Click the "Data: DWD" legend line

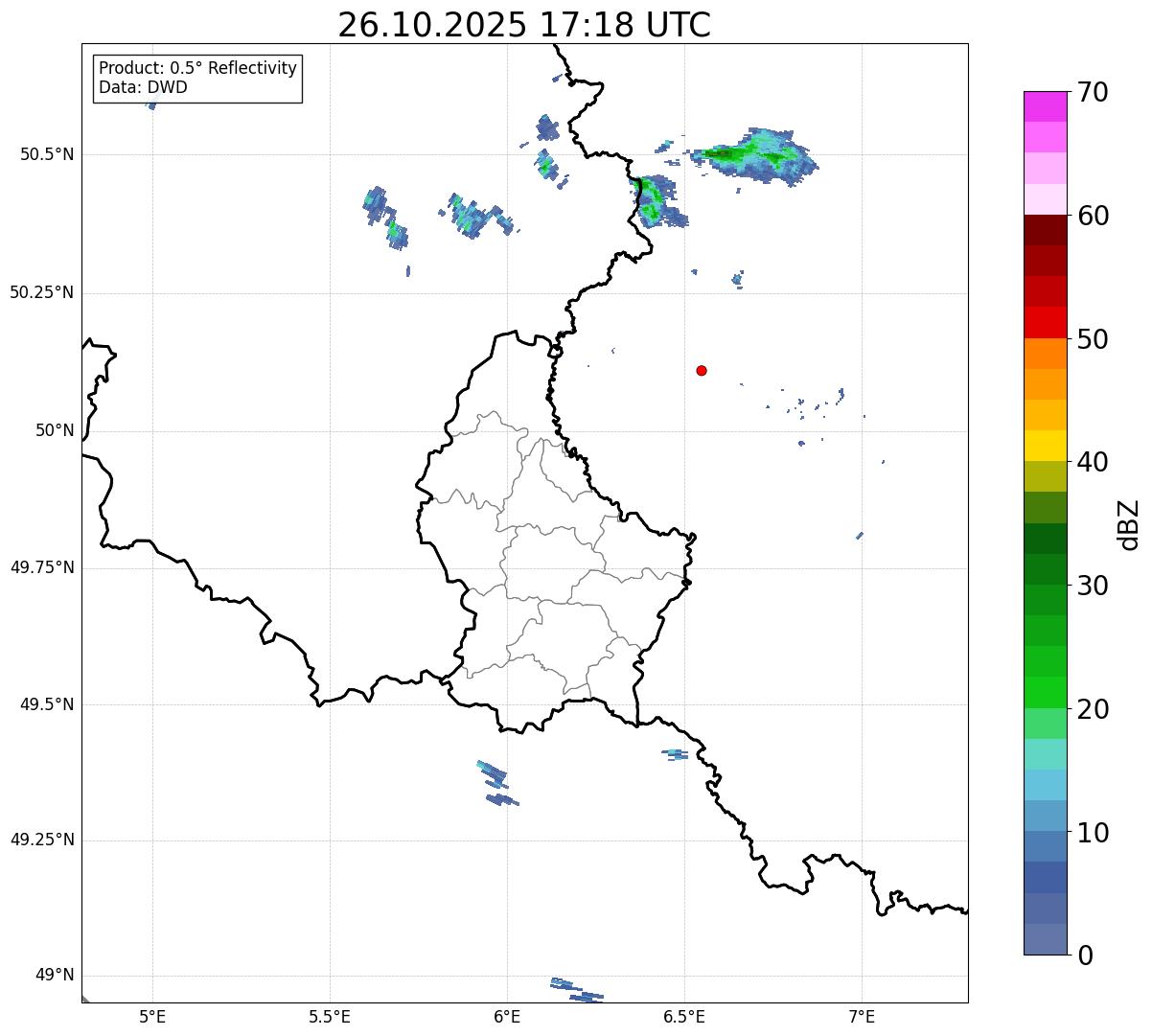point(143,87)
